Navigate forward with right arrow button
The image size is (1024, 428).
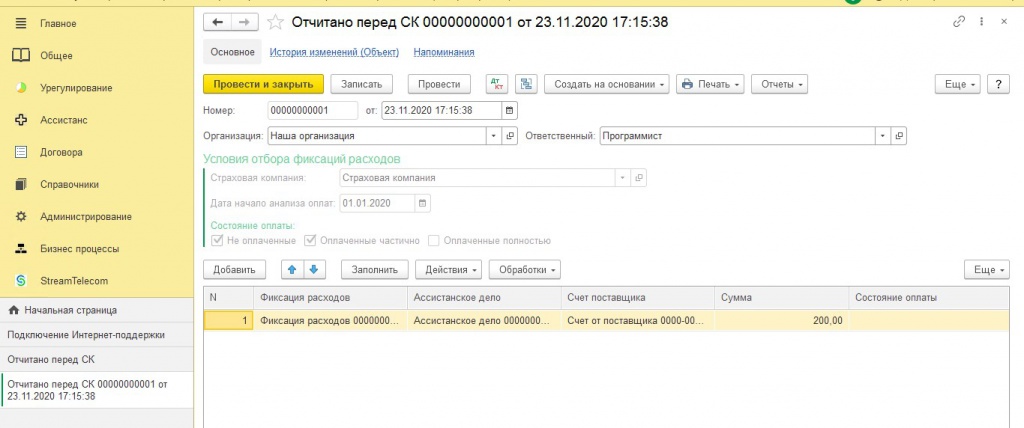(x=244, y=22)
